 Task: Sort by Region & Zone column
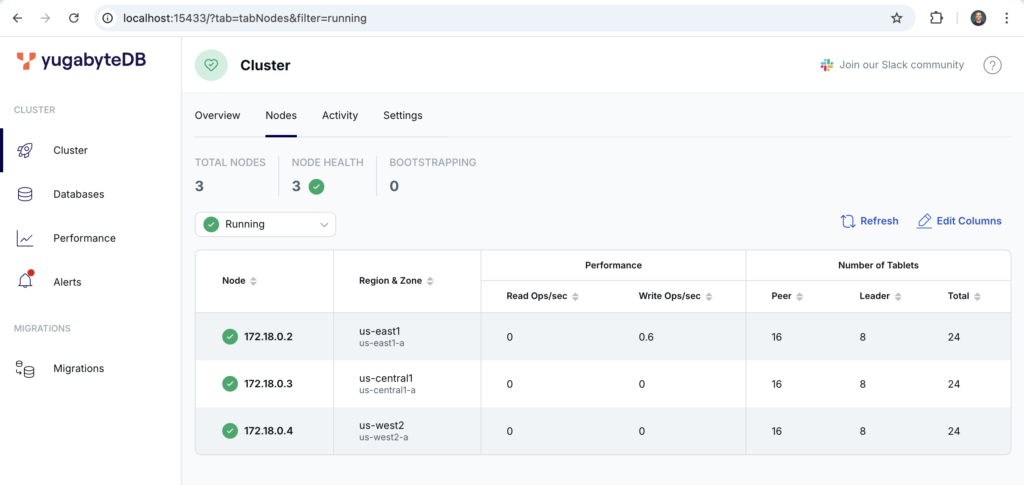(432, 281)
